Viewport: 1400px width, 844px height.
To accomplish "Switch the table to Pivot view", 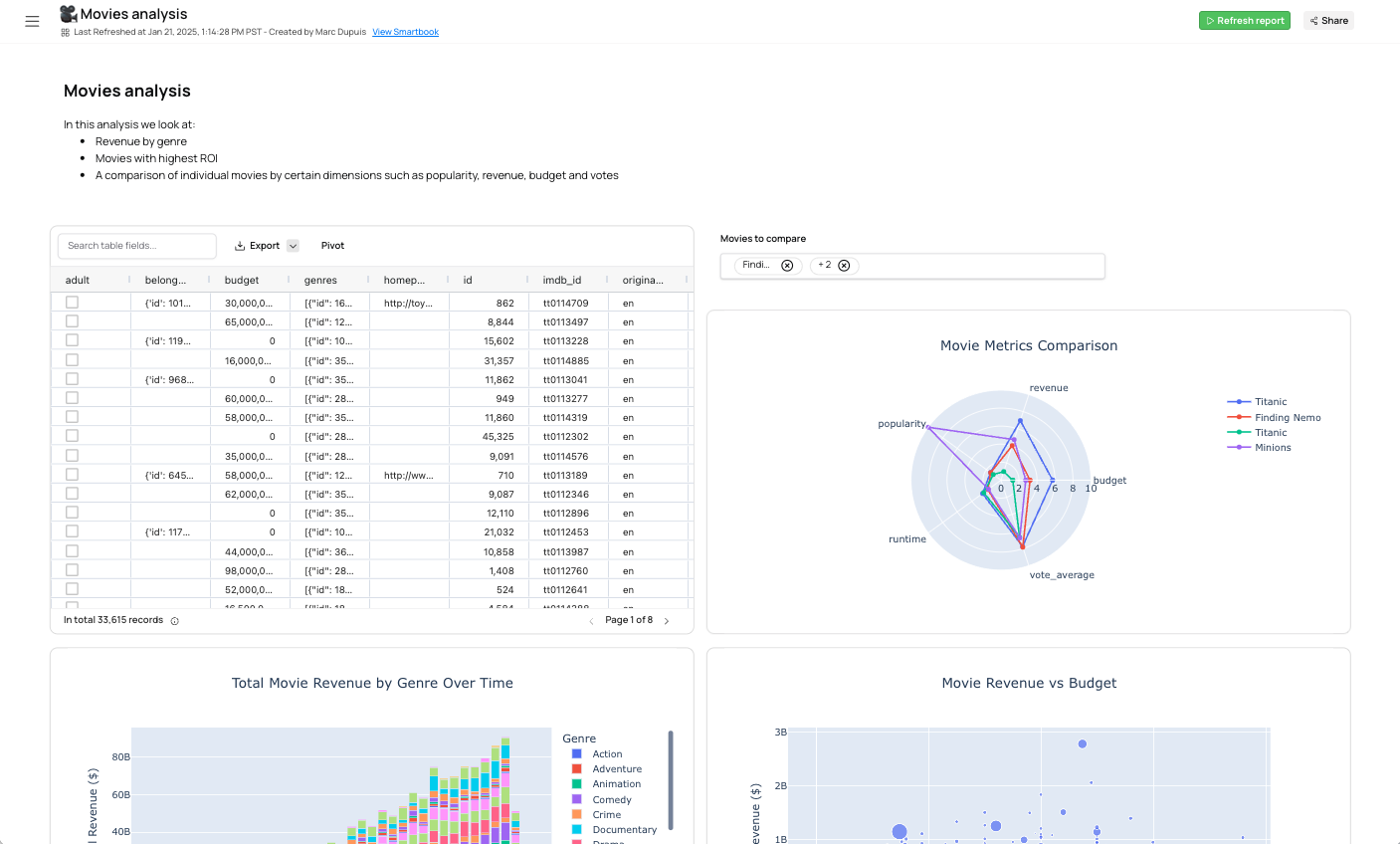I will click(332, 246).
